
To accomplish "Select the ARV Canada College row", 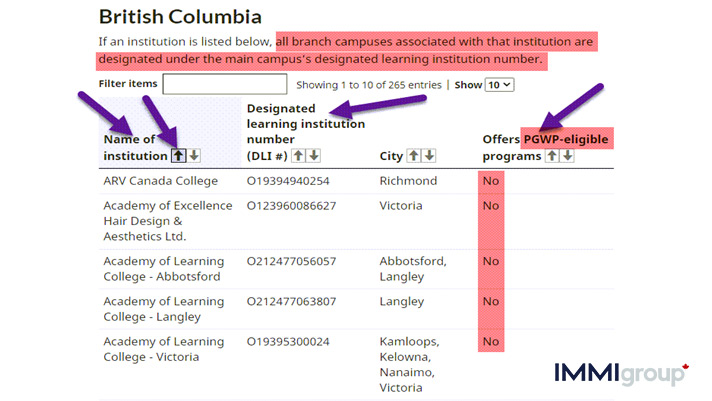I will click(x=356, y=181).
